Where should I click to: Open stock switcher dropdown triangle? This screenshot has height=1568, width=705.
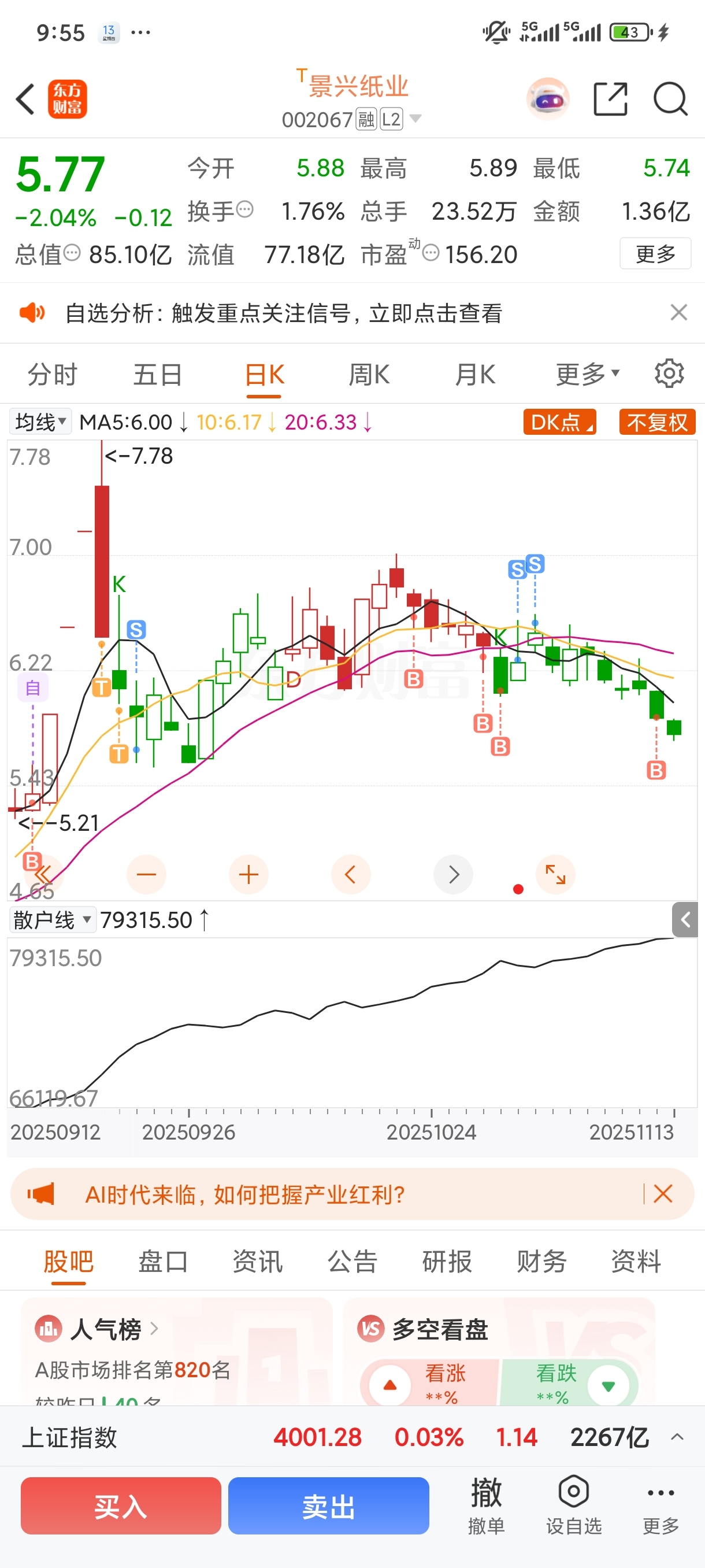[415, 118]
